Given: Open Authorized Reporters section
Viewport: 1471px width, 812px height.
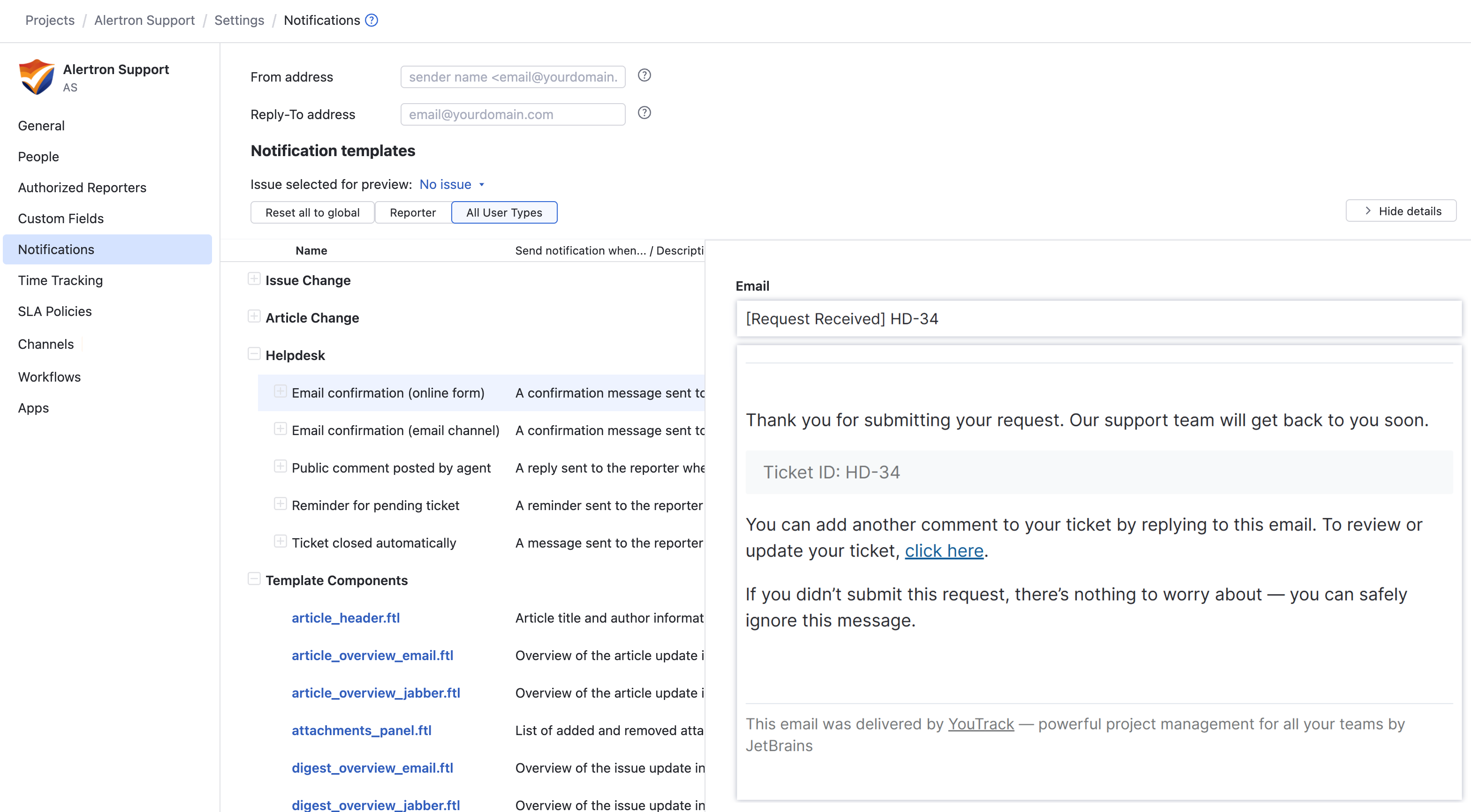Looking at the screenshot, I should point(82,188).
